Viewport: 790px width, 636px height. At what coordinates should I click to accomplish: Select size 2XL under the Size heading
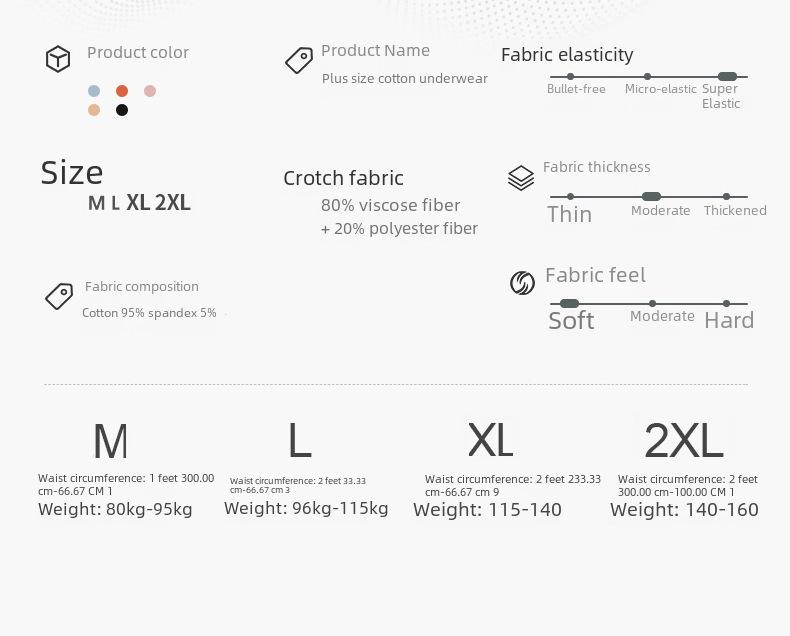click(173, 203)
